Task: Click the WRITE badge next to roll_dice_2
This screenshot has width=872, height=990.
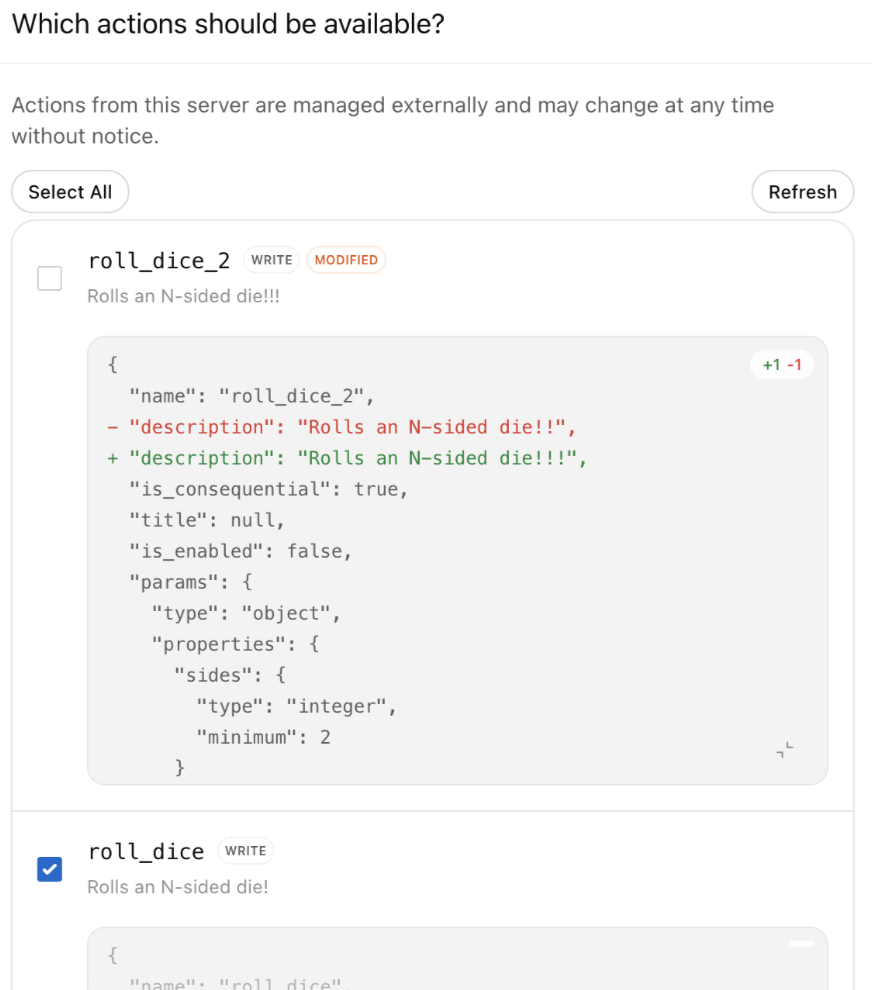Action: pyautogui.click(x=272, y=260)
